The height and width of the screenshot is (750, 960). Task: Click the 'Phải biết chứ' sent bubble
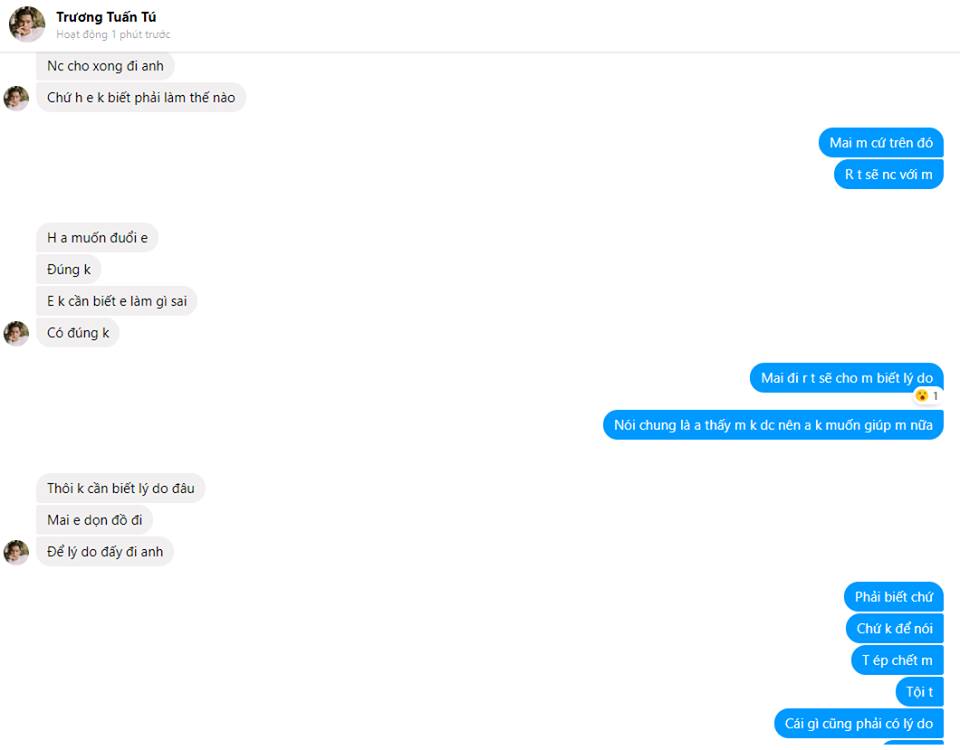point(893,597)
